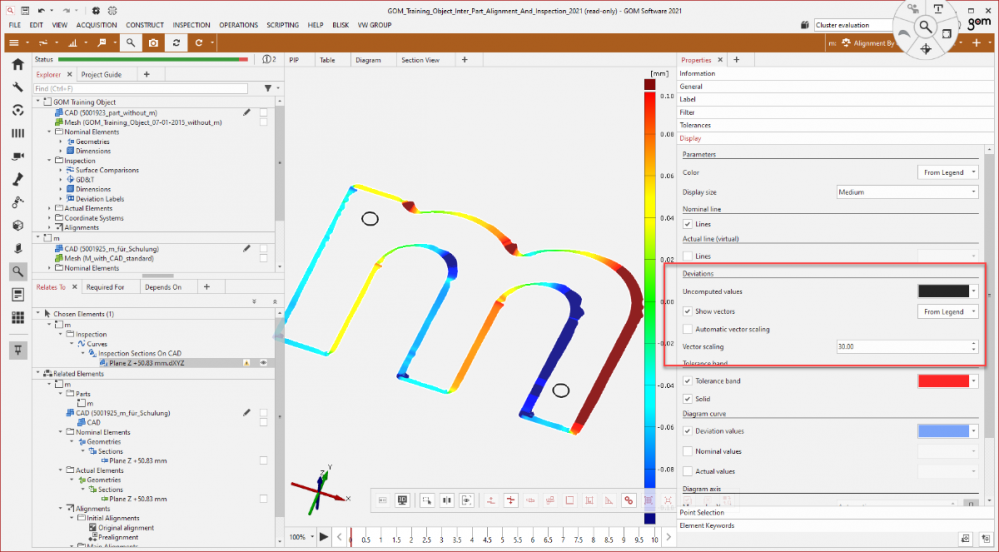Switch to the Section View tab

pos(420,60)
